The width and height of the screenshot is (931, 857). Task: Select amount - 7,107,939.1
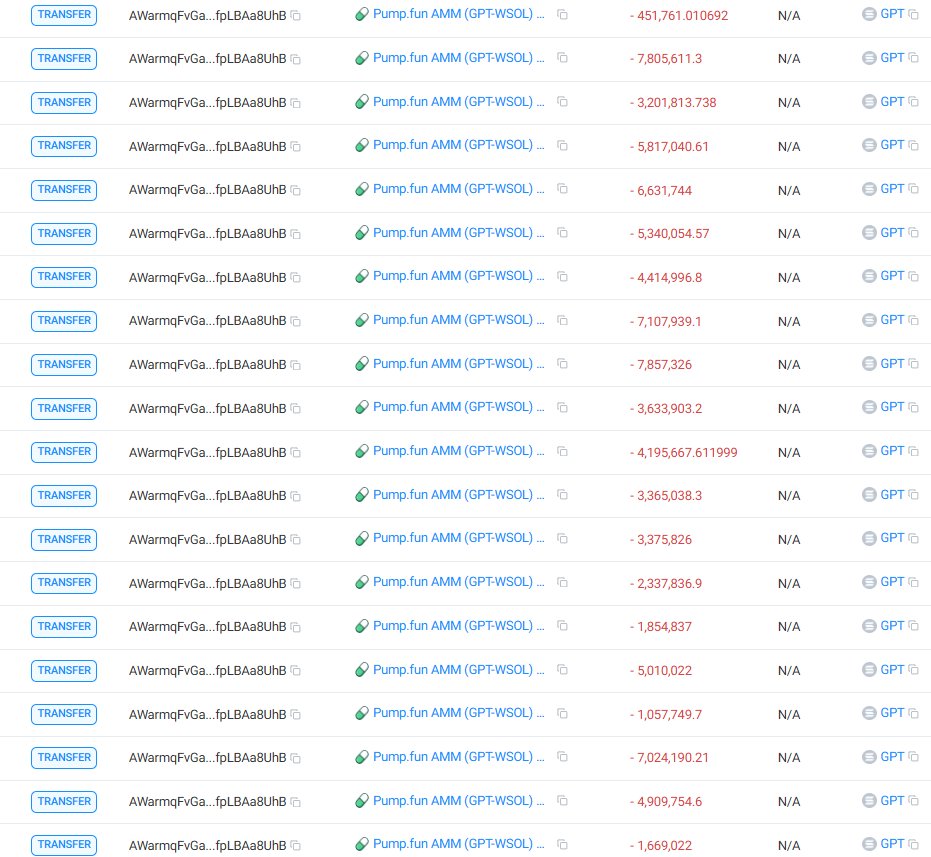[666, 322]
